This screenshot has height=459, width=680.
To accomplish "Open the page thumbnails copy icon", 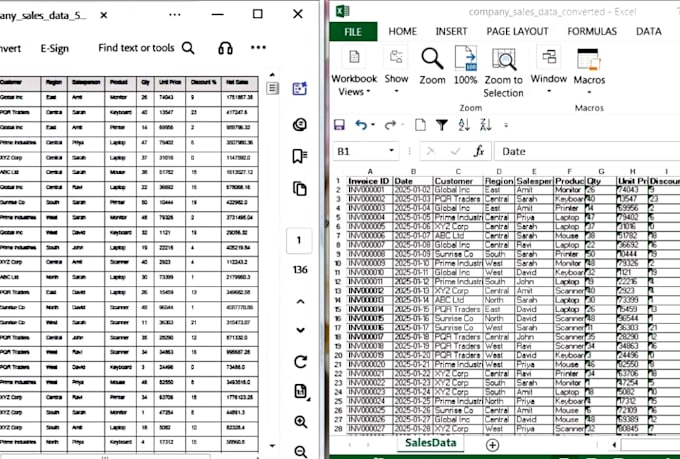I will click(x=300, y=189).
